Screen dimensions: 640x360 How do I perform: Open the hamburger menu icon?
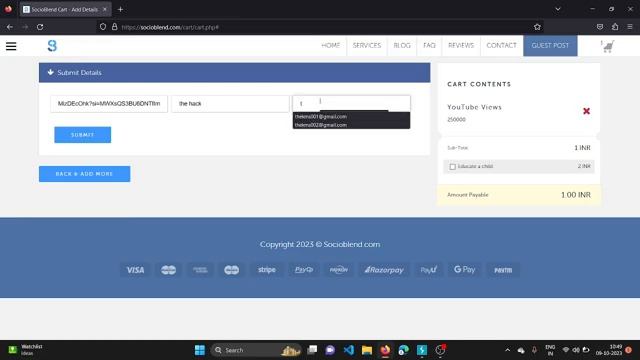tap(11, 46)
